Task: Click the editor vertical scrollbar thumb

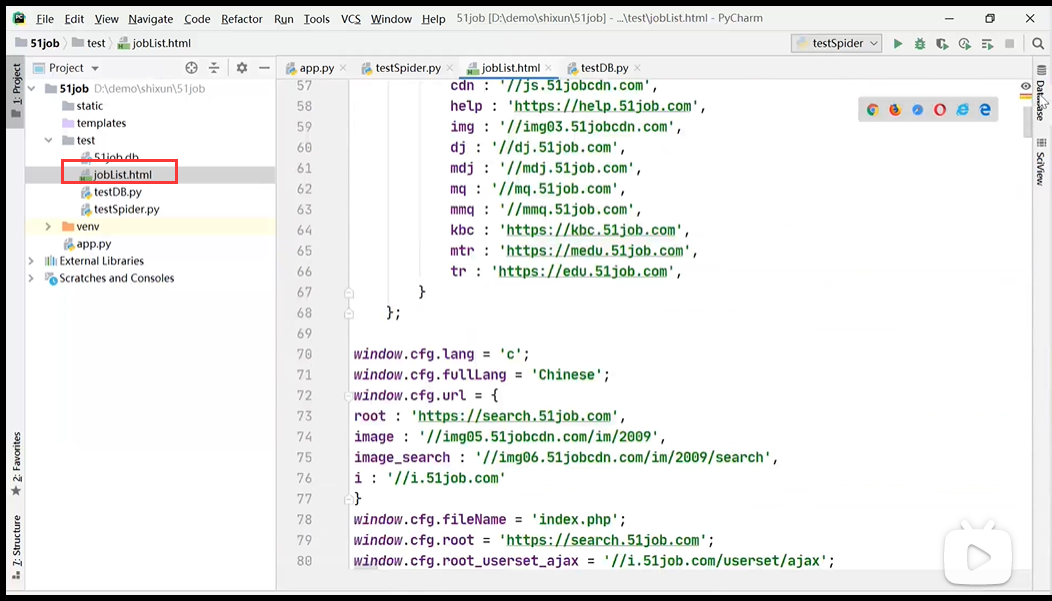Action: pyautogui.click(x=1027, y=121)
